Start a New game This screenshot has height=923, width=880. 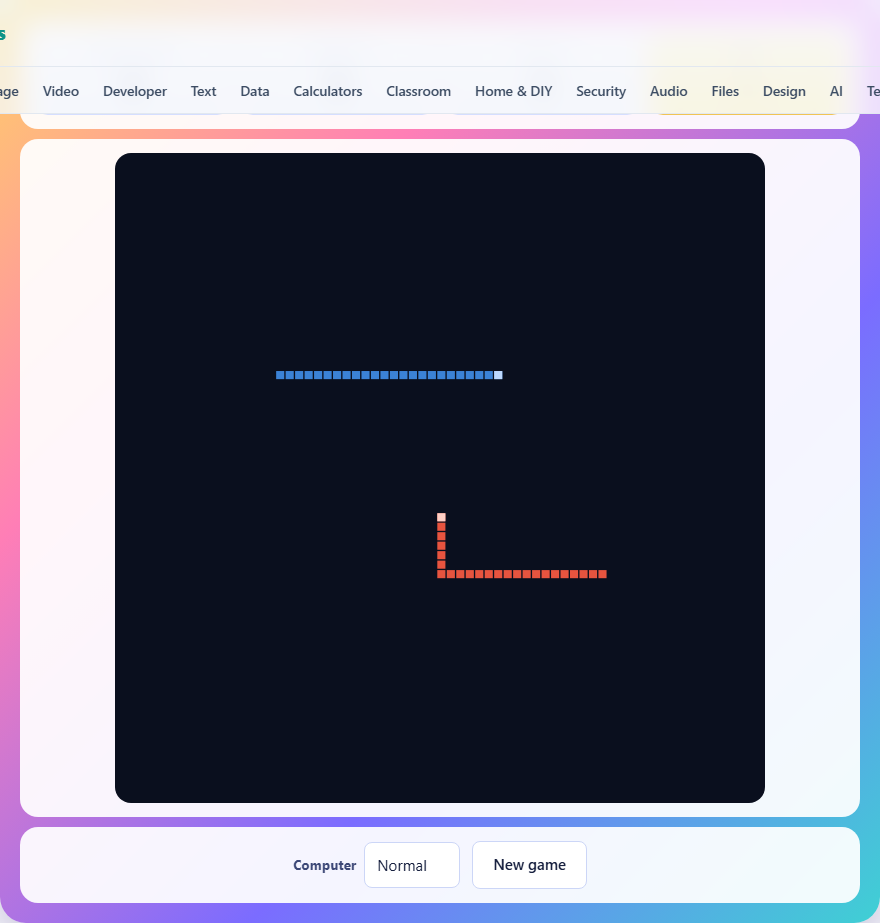point(529,865)
